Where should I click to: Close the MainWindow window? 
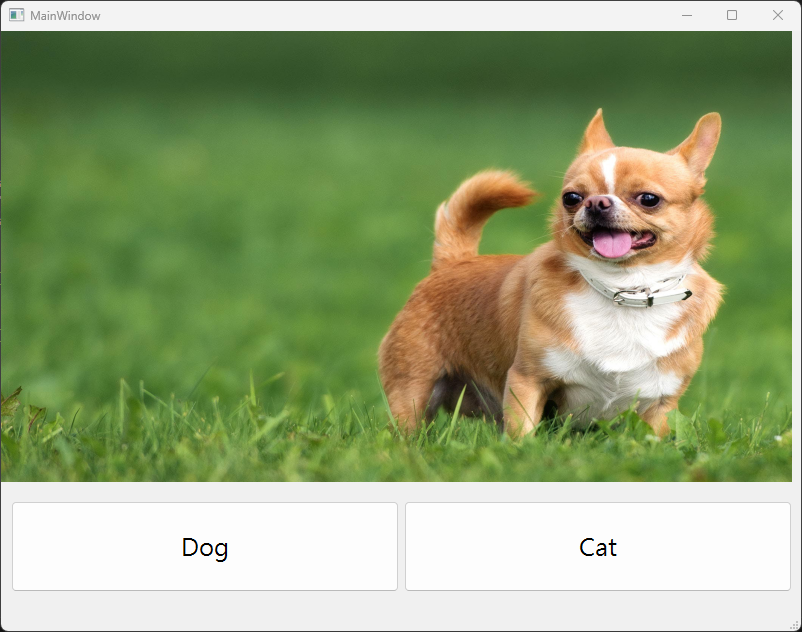tap(778, 15)
